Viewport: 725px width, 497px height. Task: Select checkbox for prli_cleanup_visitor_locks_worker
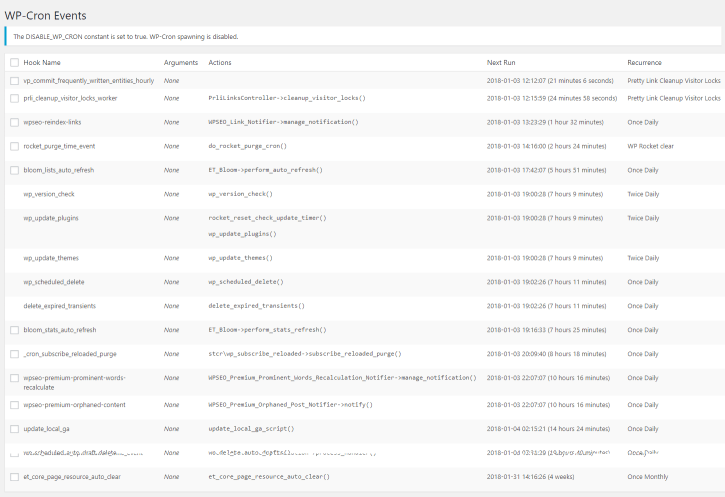(x=14, y=98)
